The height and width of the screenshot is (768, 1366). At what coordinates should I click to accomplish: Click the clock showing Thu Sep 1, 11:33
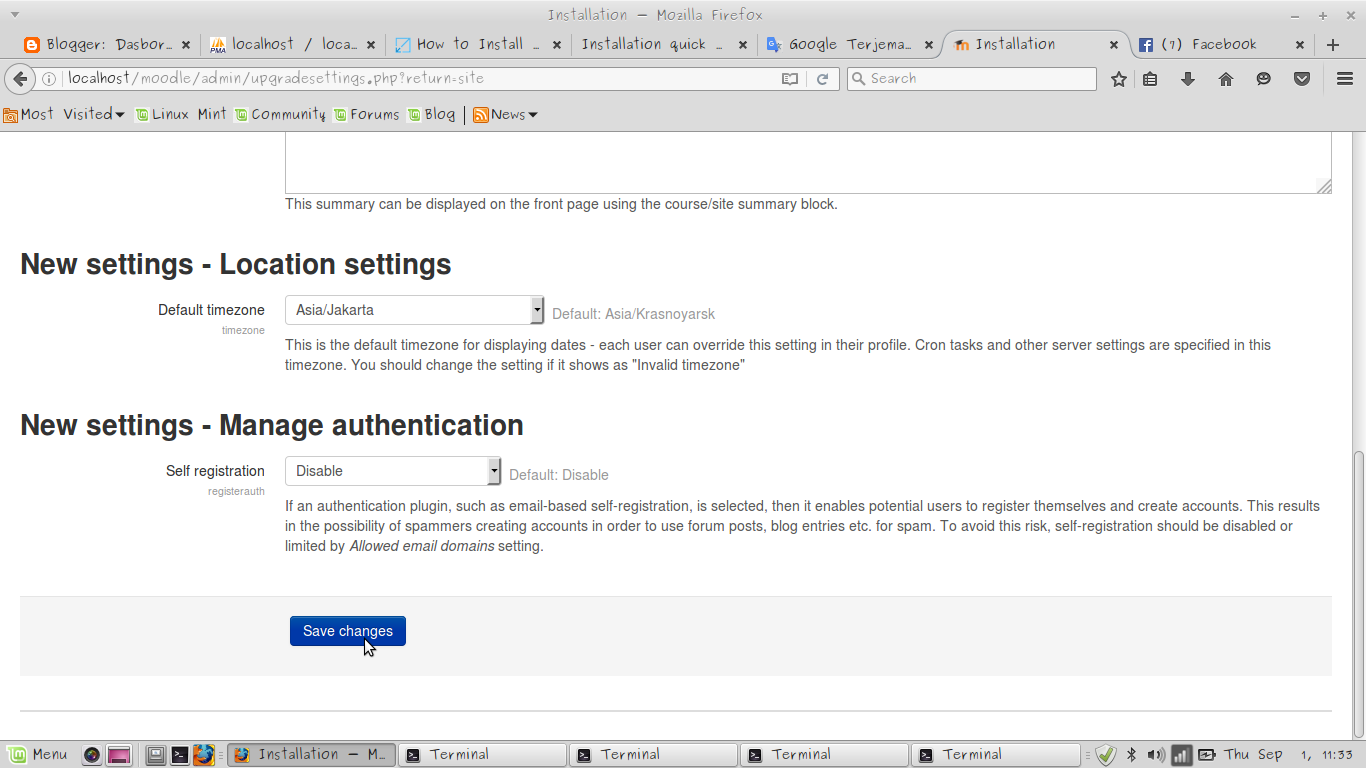click(1289, 755)
